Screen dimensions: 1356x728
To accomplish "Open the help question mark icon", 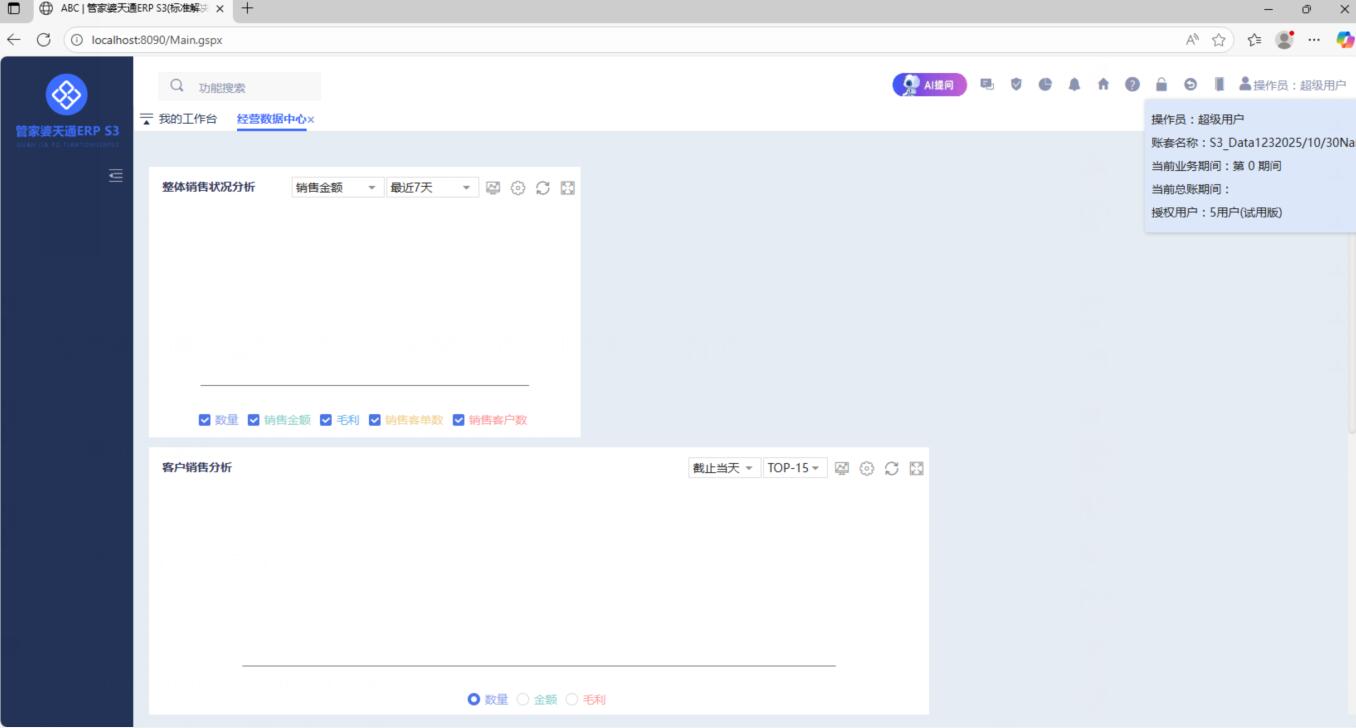I will click(x=1132, y=85).
